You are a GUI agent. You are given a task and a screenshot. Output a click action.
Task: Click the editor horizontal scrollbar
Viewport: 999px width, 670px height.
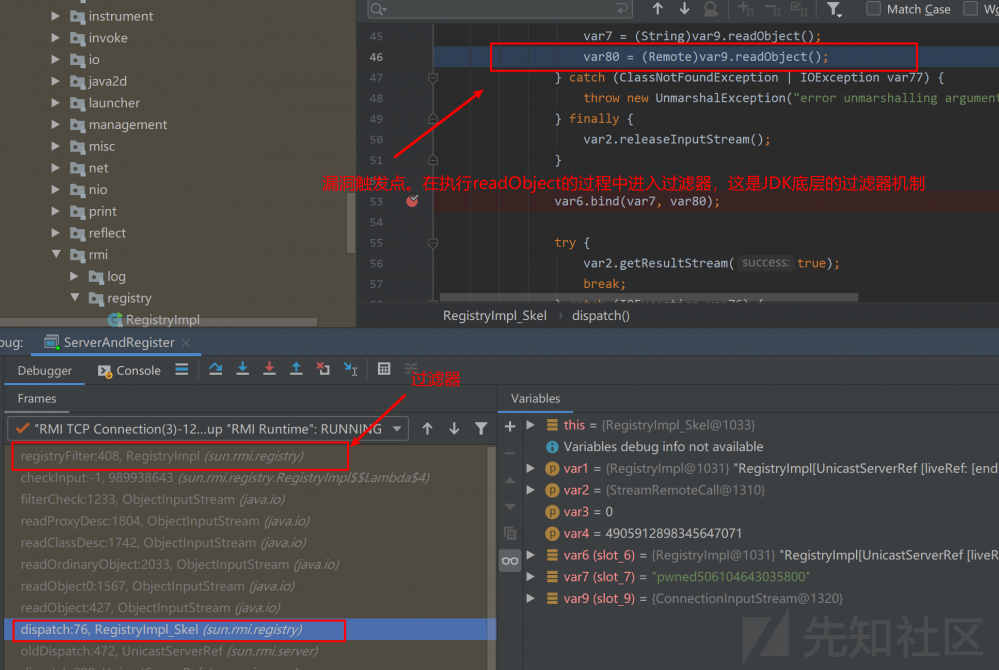coord(649,297)
